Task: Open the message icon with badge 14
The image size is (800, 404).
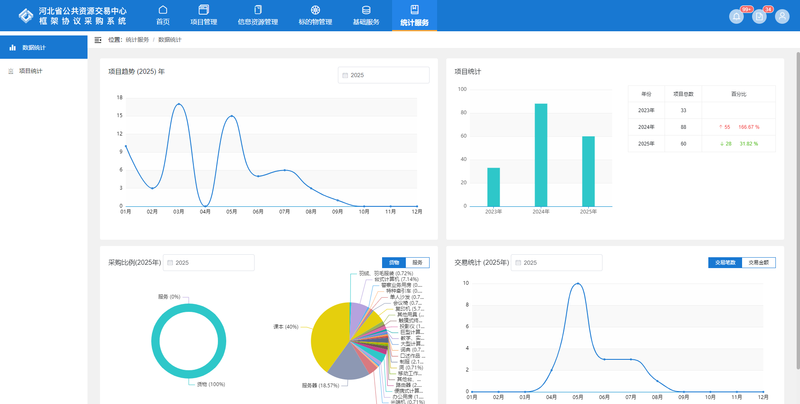Action: (x=760, y=15)
